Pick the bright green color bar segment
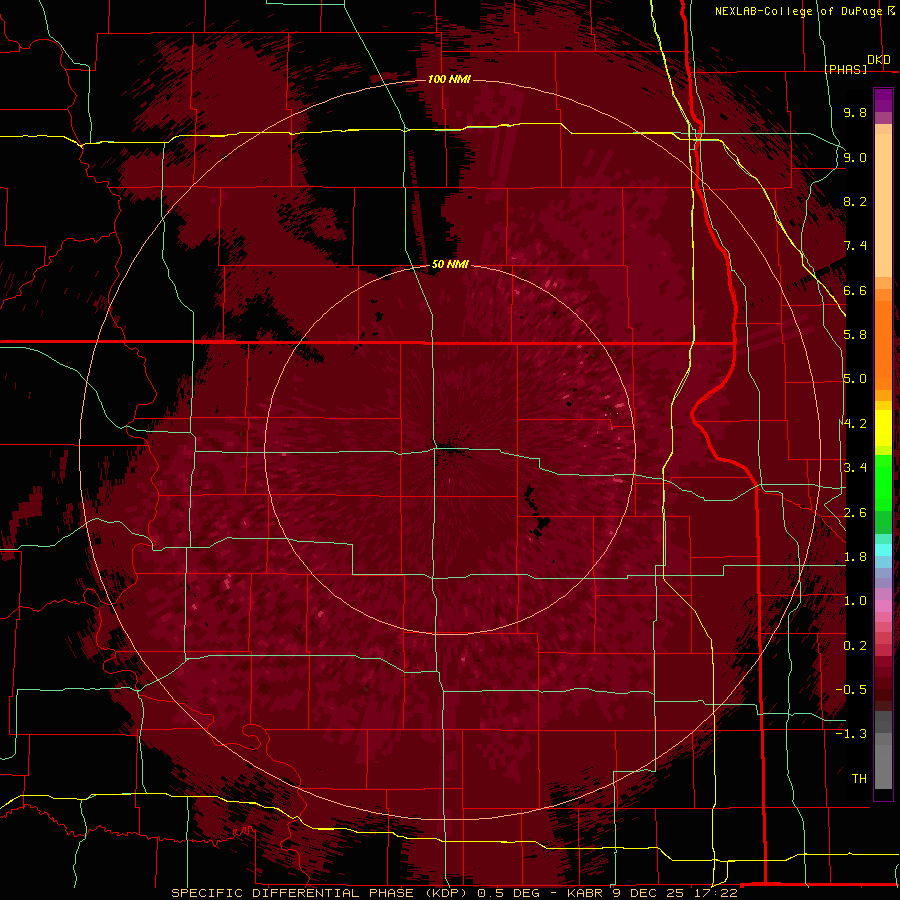 (x=883, y=483)
